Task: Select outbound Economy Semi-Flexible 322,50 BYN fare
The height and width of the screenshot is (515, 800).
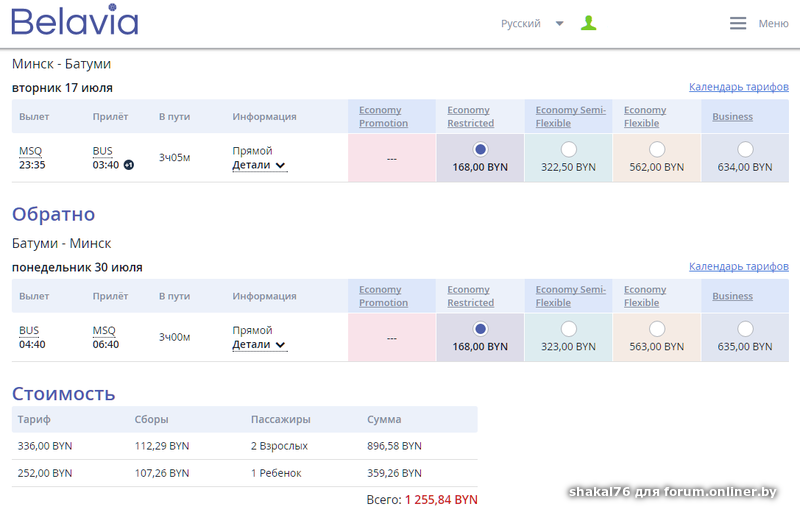Action: point(569,149)
